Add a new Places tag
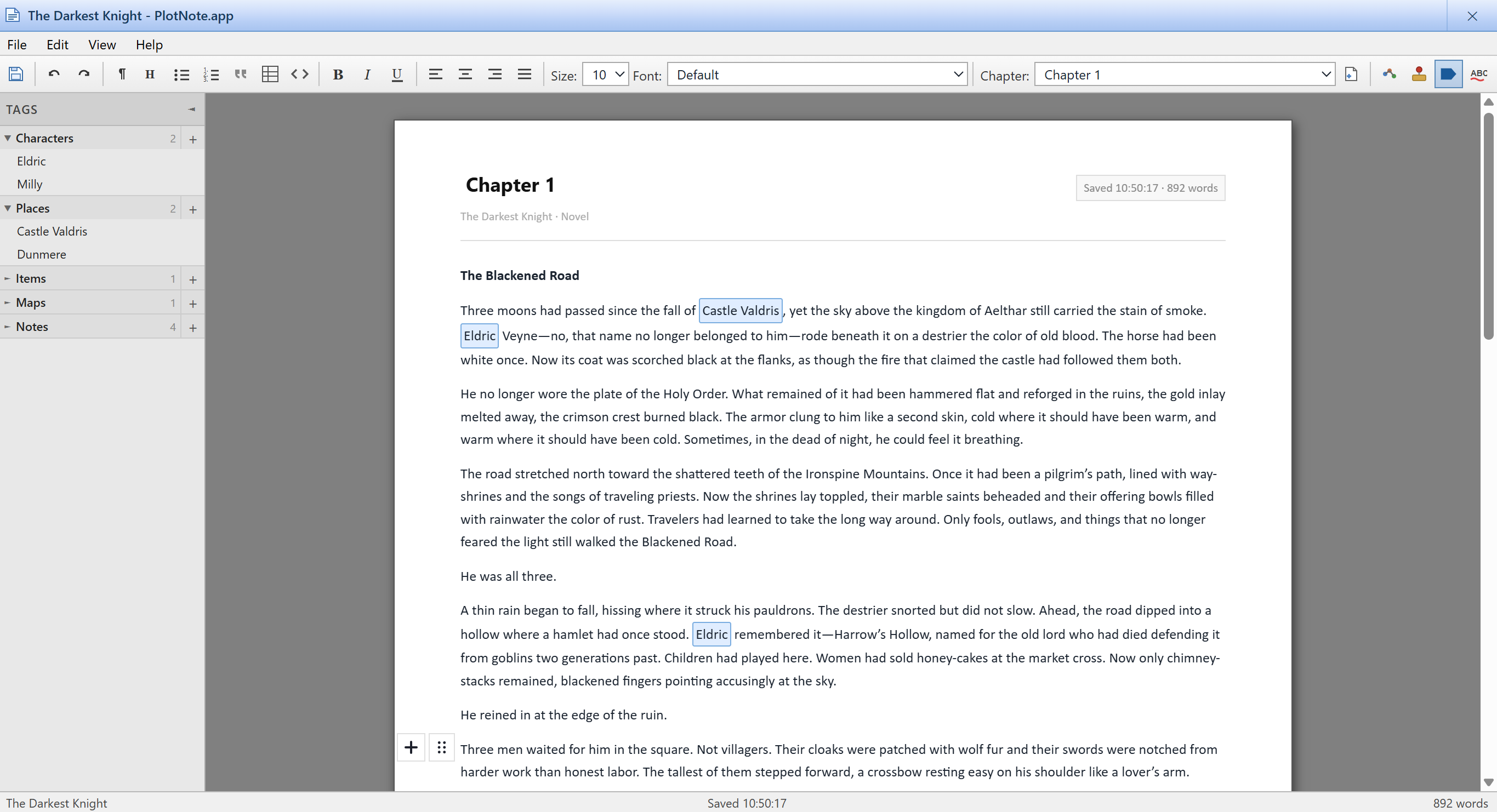The height and width of the screenshot is (812, 1497). coord(193,209)
